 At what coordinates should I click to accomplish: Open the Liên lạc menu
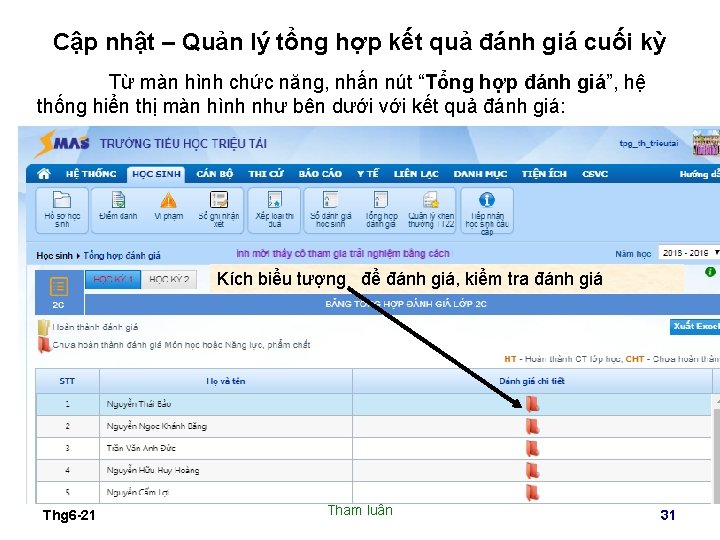point(416,174)
